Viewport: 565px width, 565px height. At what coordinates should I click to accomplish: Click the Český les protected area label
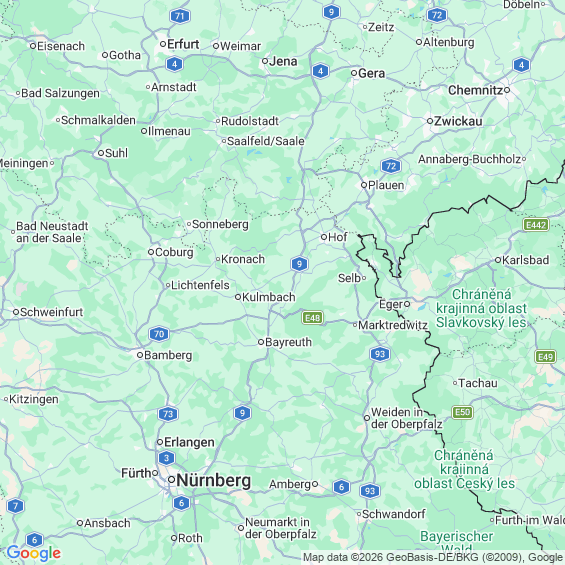pos(464,469)
